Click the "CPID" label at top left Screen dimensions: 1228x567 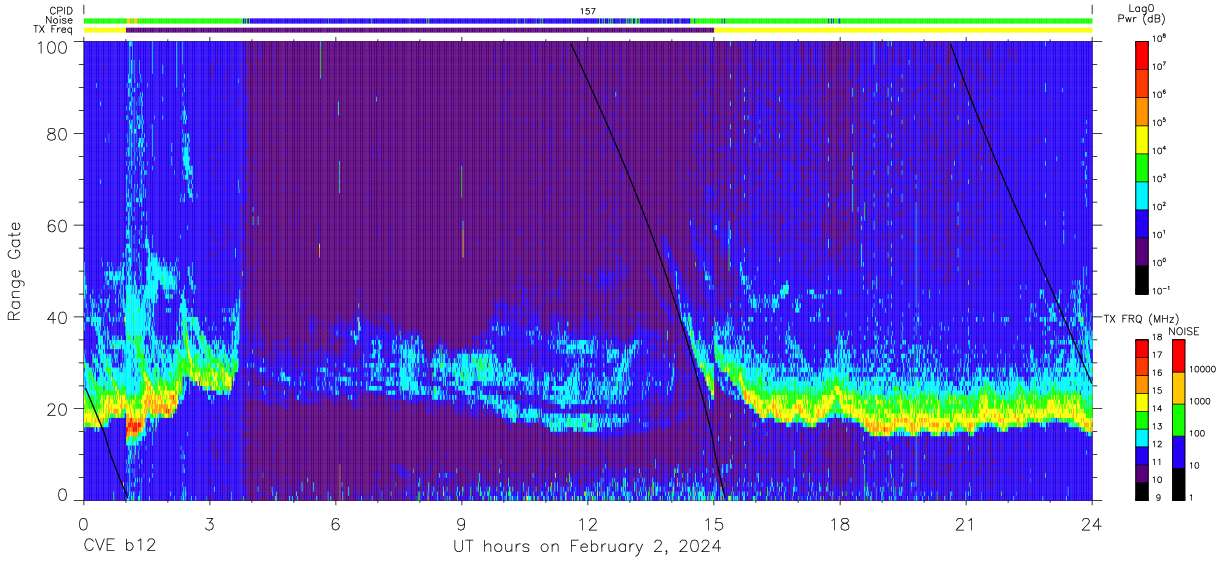coord(62,10)
